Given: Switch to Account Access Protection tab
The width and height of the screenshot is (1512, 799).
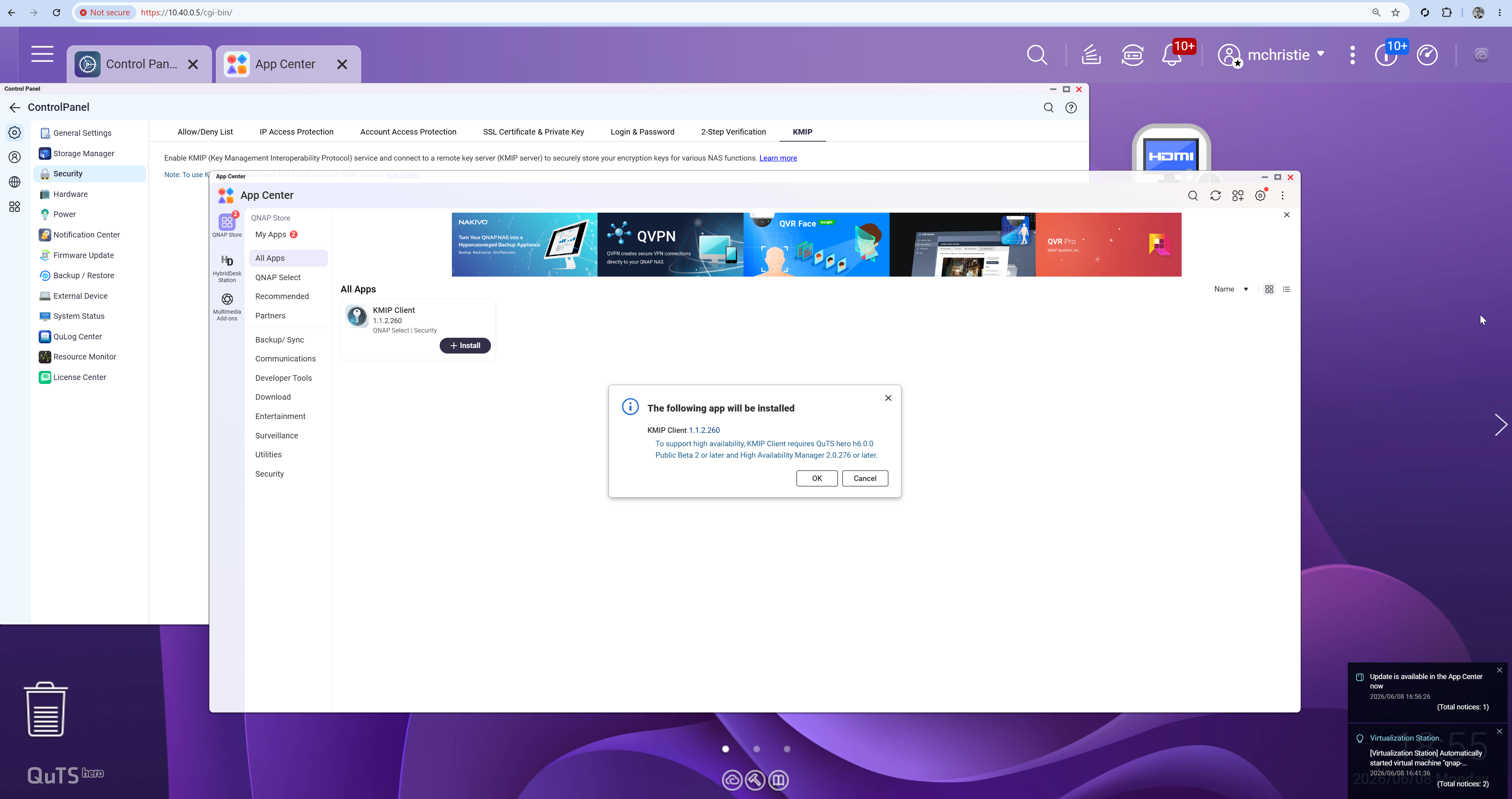Looking at the screenshot, I should click(408, 132).
